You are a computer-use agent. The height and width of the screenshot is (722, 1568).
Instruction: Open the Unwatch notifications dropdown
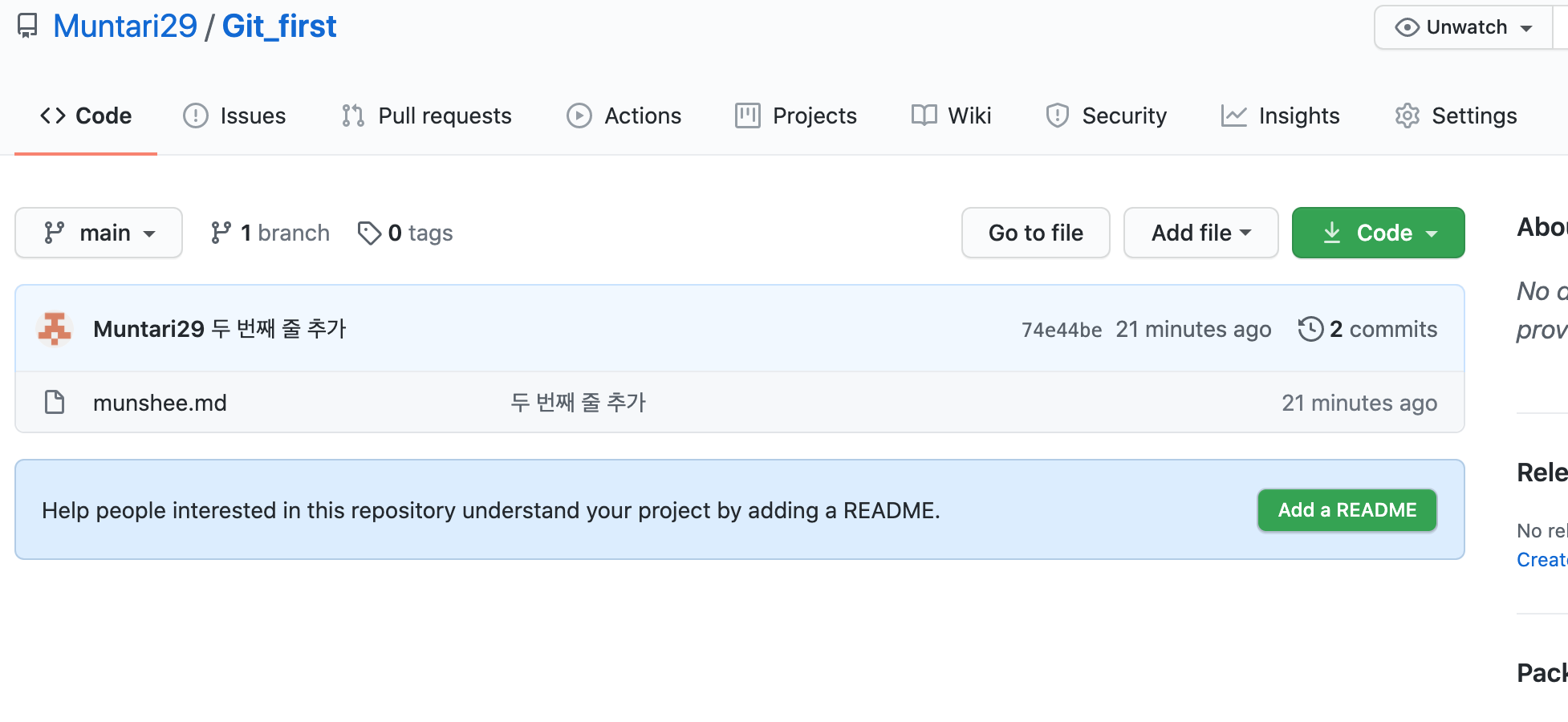pos(1464,27)
